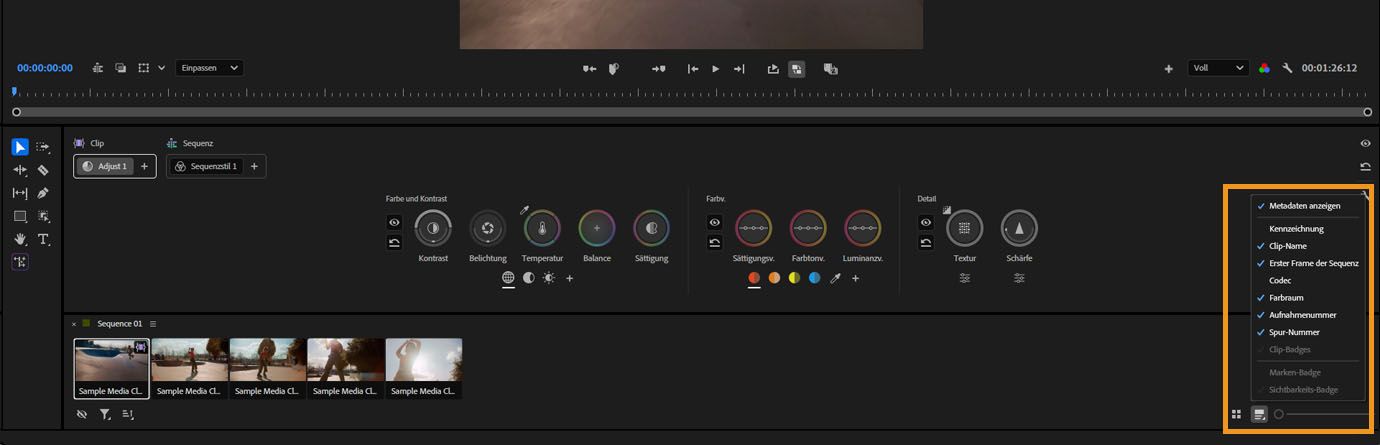Toggle visibility of the Detail group
Image resolution: width=1380 pixels, height=445 pixels.
coord(926,222)
